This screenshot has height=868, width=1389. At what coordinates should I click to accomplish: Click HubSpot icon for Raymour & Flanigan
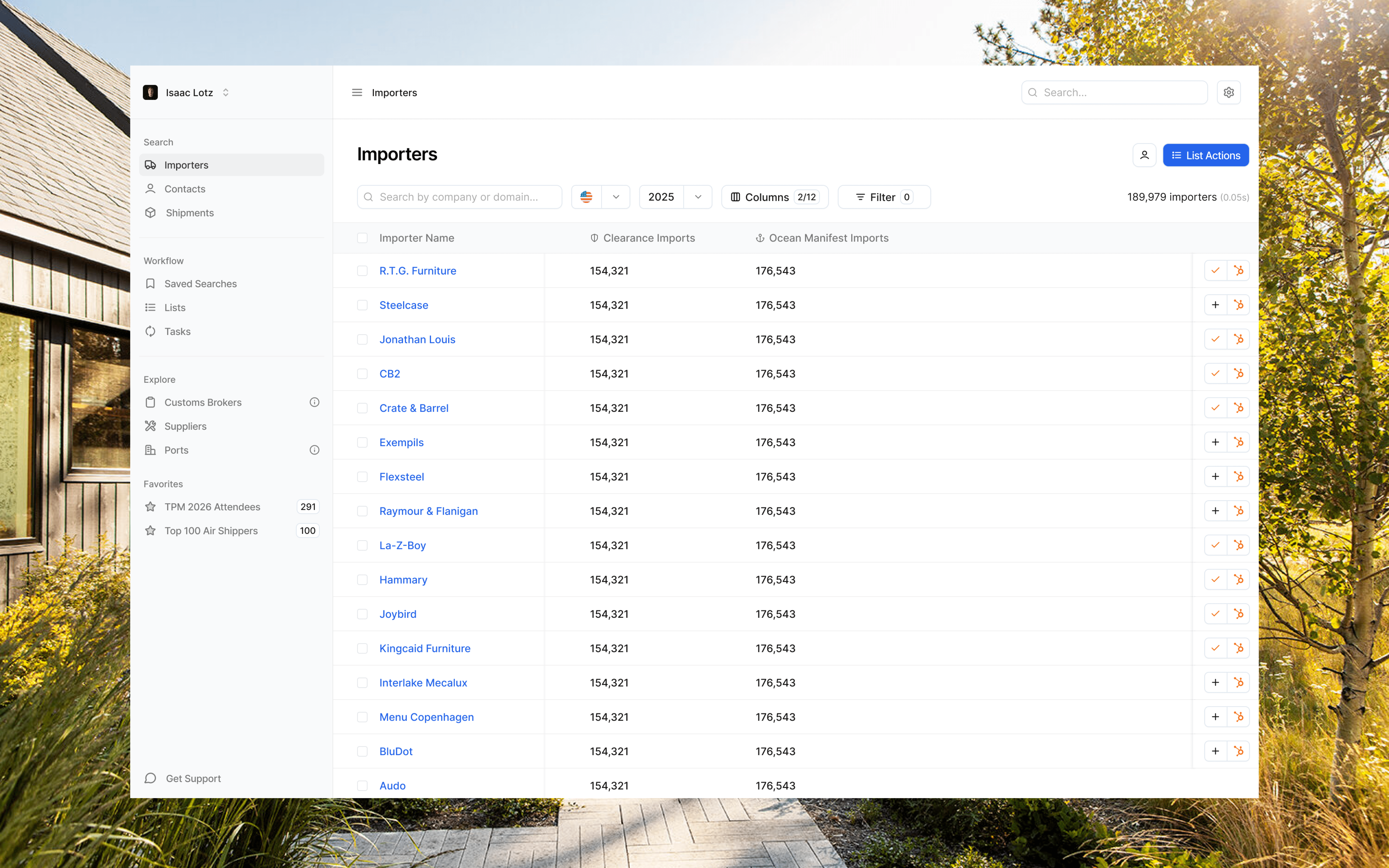click(x=1239, y=511)
